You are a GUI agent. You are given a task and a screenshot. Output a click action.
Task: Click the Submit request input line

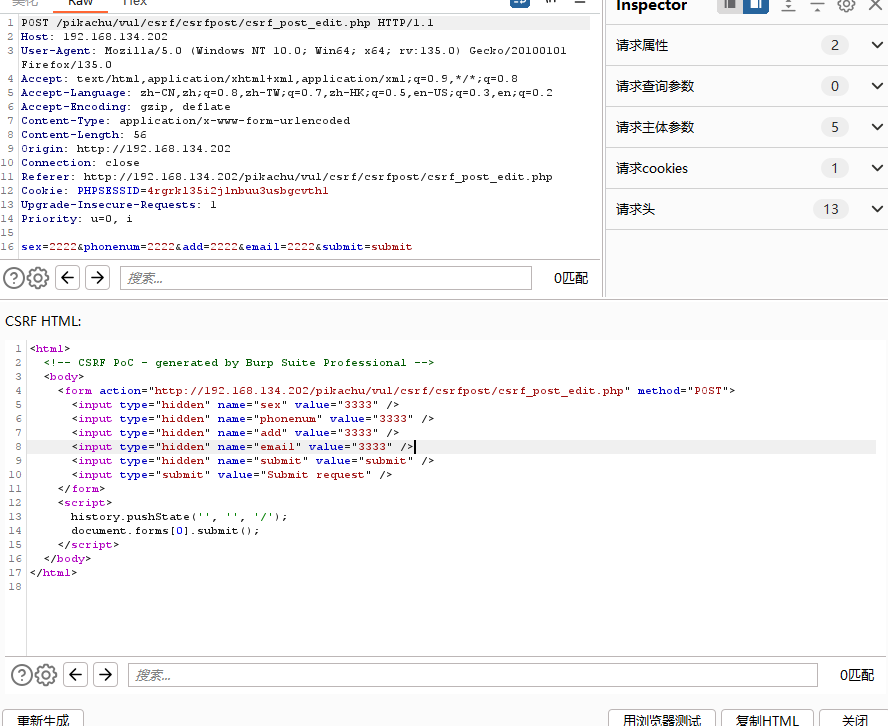[x=232, y=475]
